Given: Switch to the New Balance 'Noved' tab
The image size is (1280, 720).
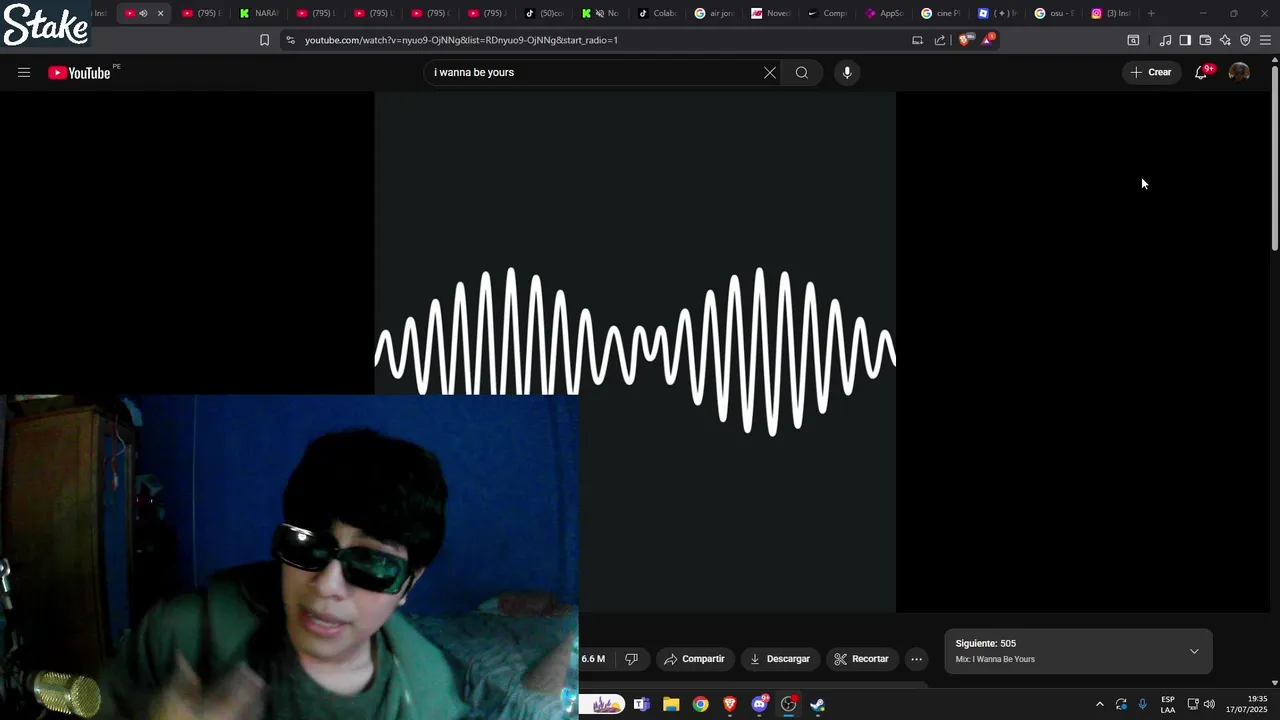Looking at the screenshot, I should [772, 13].
